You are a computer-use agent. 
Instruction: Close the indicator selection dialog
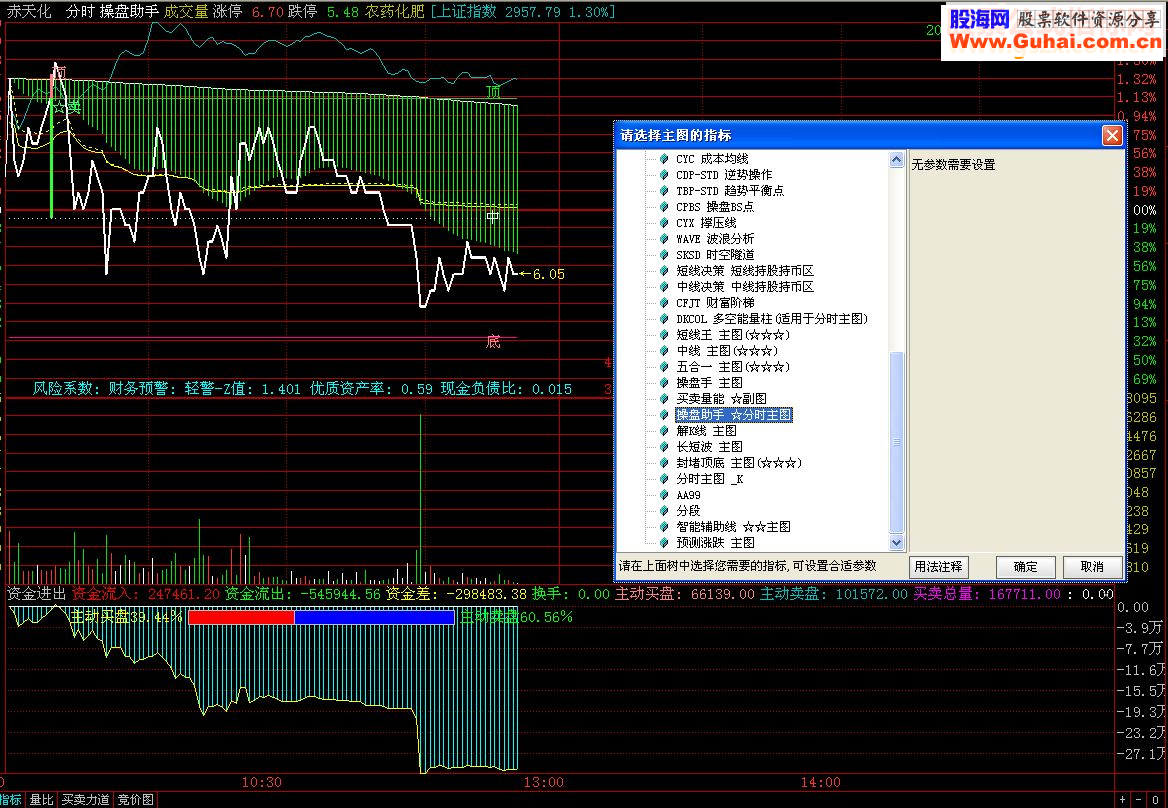pyautogui.click(x=1112, y=135)
